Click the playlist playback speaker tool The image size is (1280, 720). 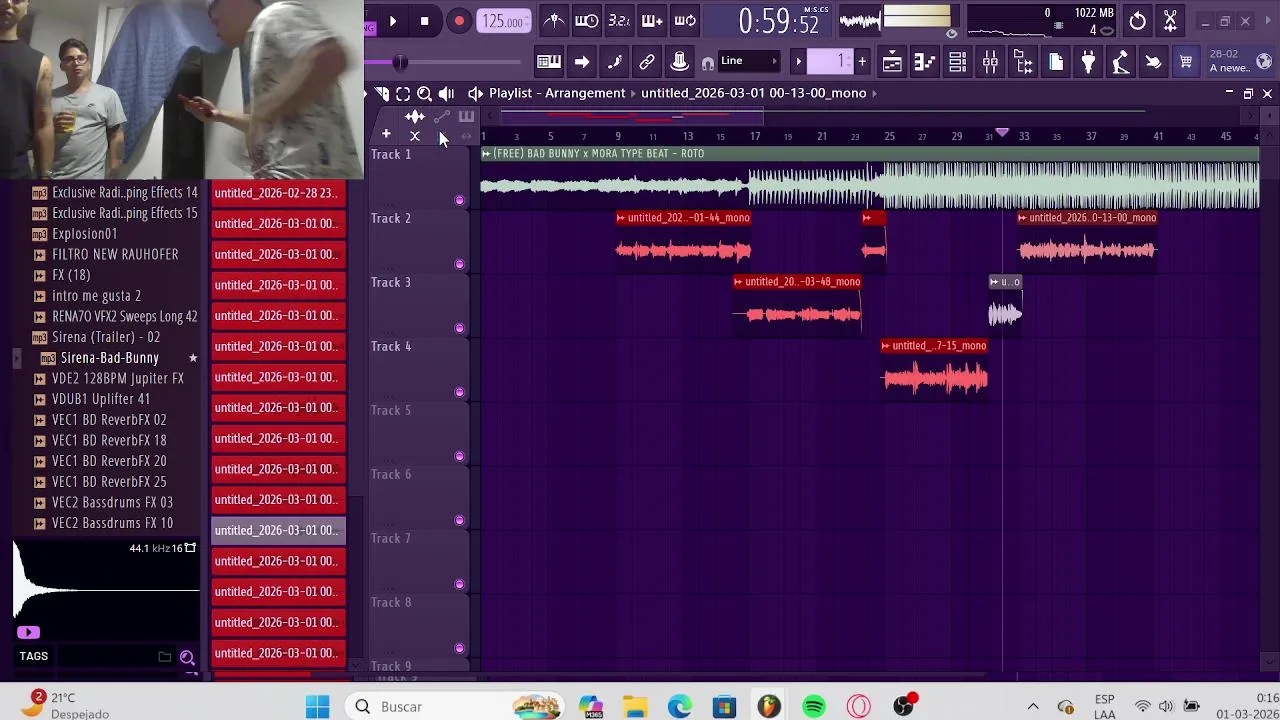[x=446, y=93]
